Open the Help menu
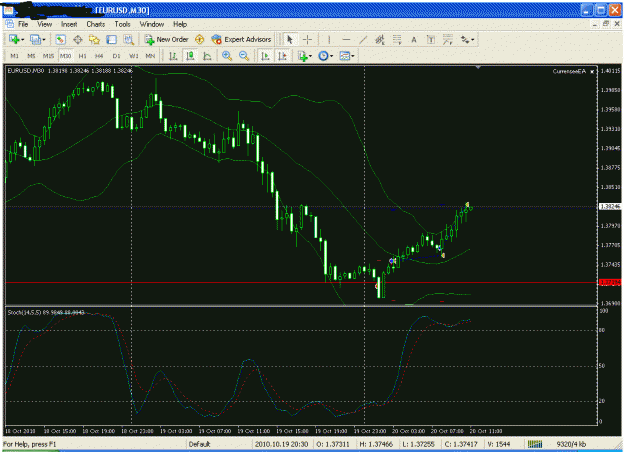 coord(180,24)
